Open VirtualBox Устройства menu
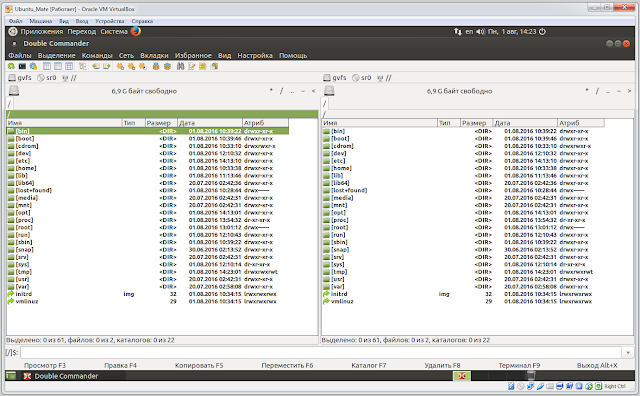The height and width of the screenshot is (396, 640). point(109,21)
